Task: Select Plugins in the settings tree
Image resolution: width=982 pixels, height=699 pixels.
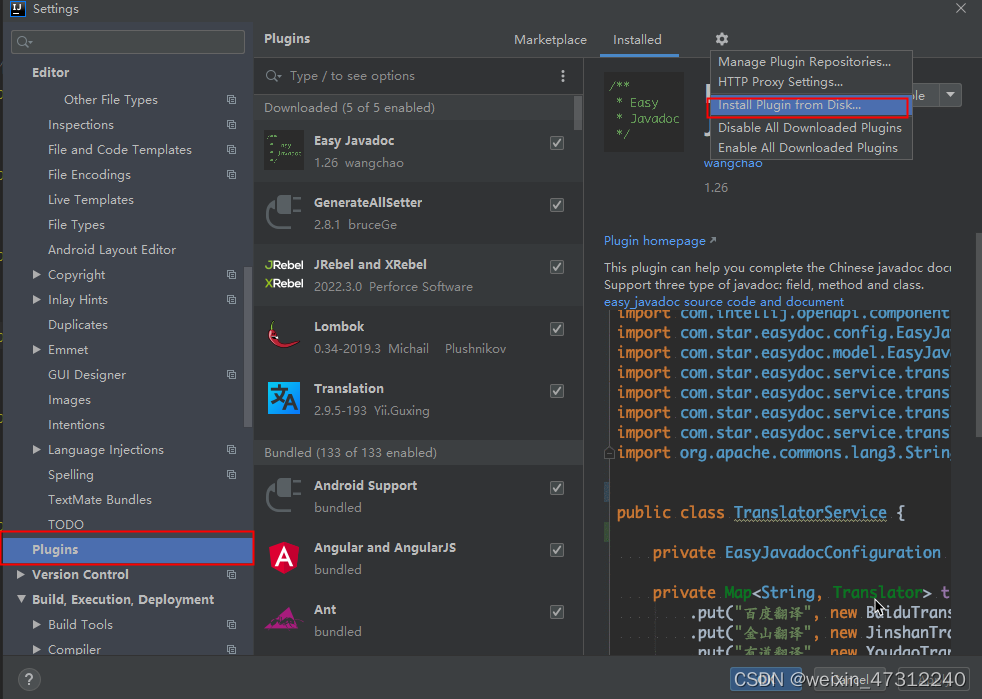Action: (x=127, y=549)
